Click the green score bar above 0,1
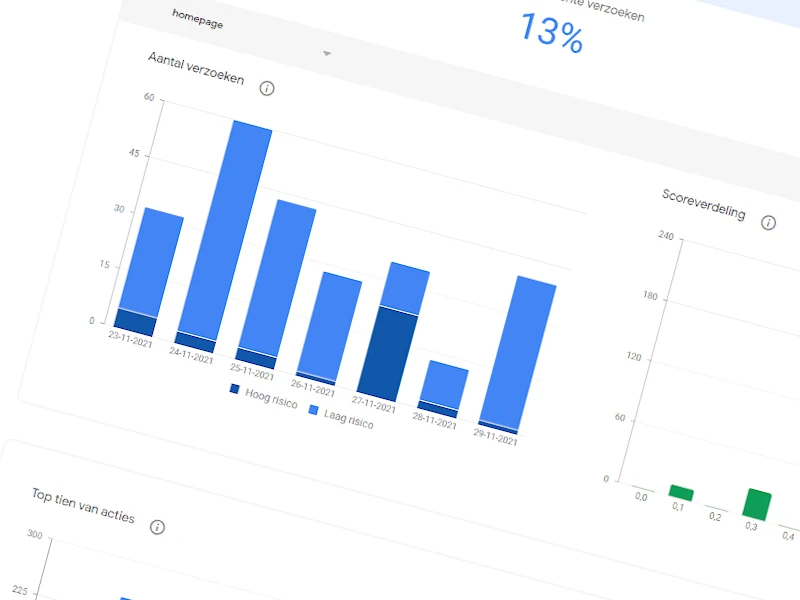This screenshot has width=800, height=600. (682, 493)
